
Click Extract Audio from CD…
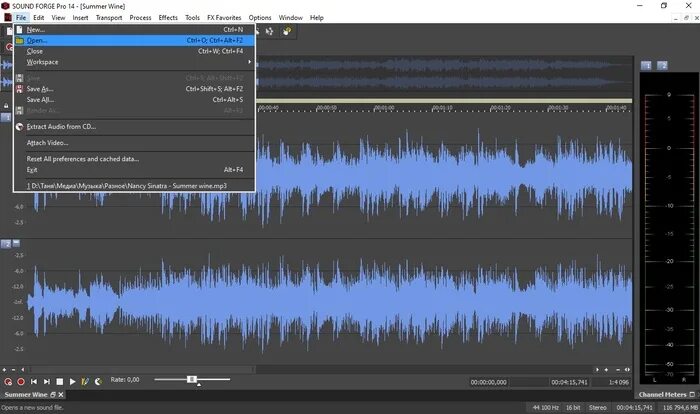(x=134, y=126)
